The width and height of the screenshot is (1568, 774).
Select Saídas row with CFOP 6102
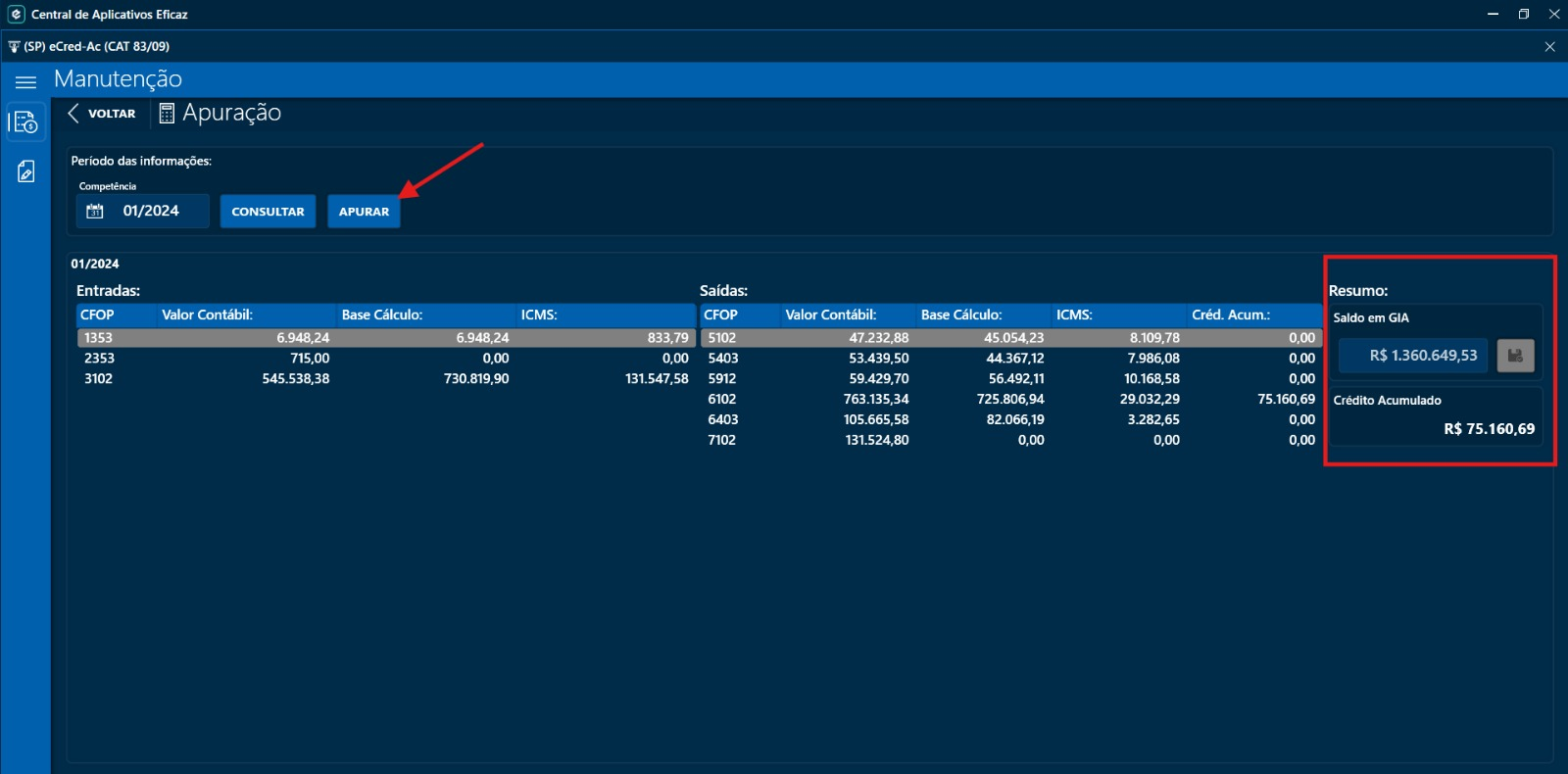point(1009,400)
